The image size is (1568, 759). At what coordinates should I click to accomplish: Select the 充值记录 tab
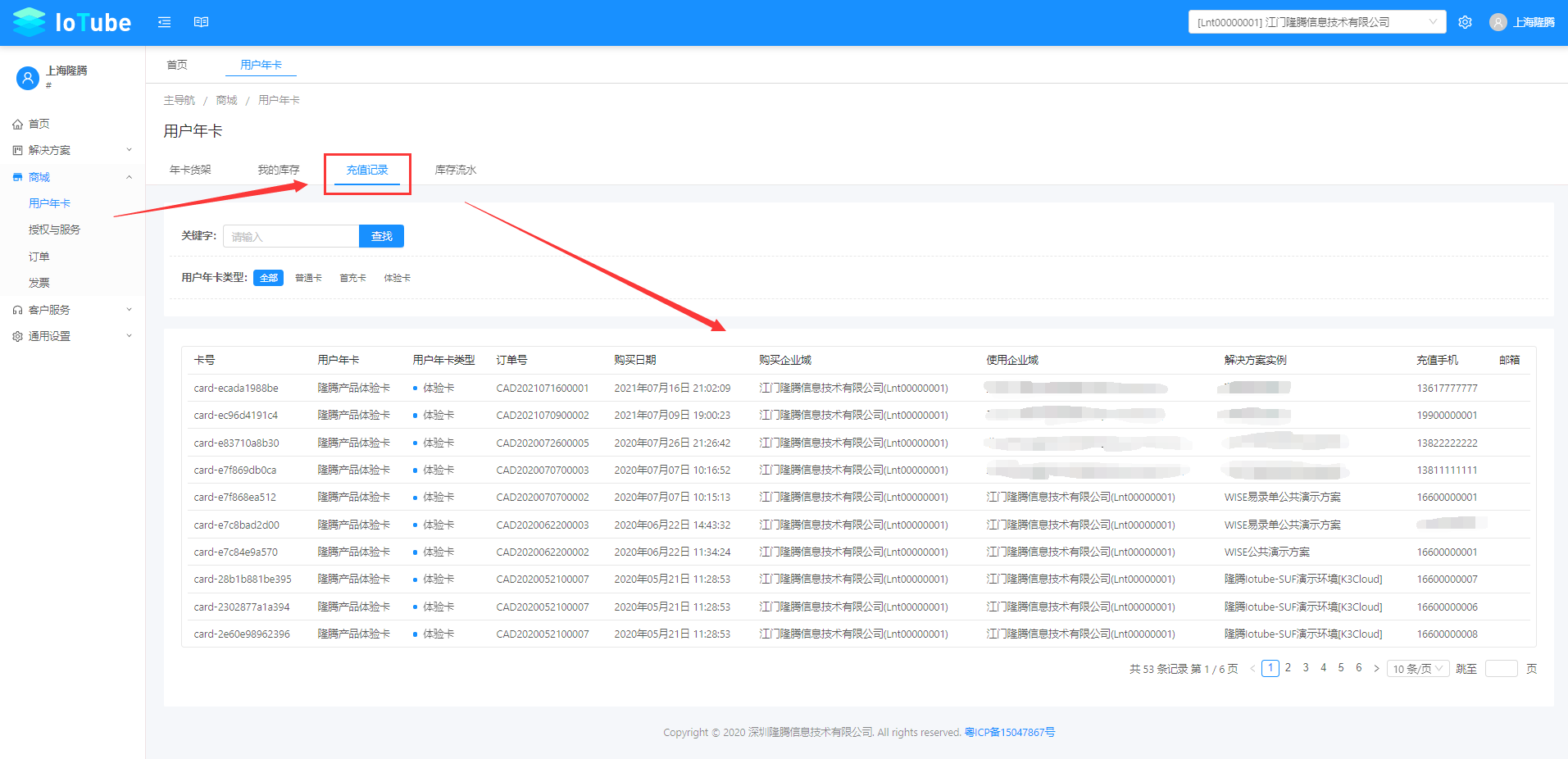(x=367, y=170)
